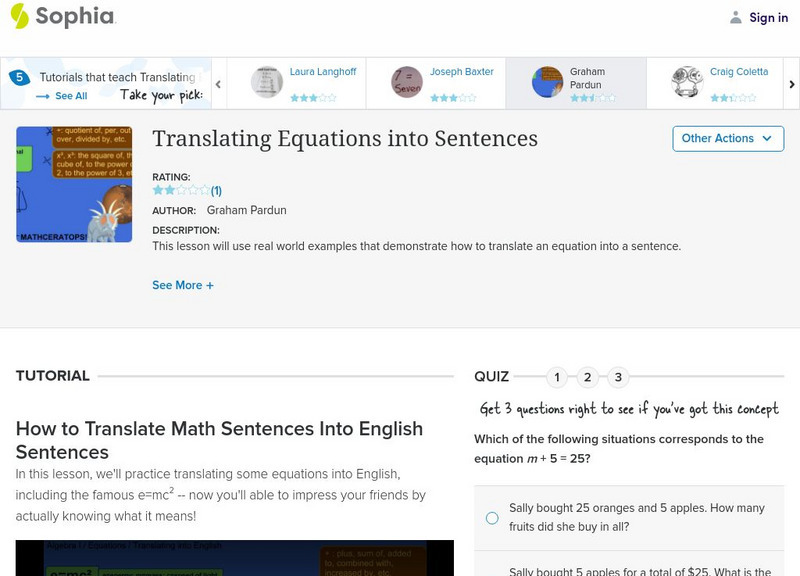Open Joseph Baxter's tutorial by name
This screenshot has width=800, height=576.
[462, 72]
